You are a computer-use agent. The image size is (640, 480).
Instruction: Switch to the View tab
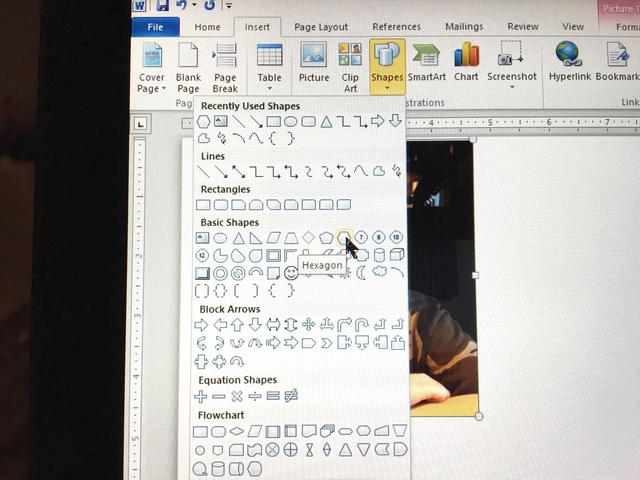(573, 27)
